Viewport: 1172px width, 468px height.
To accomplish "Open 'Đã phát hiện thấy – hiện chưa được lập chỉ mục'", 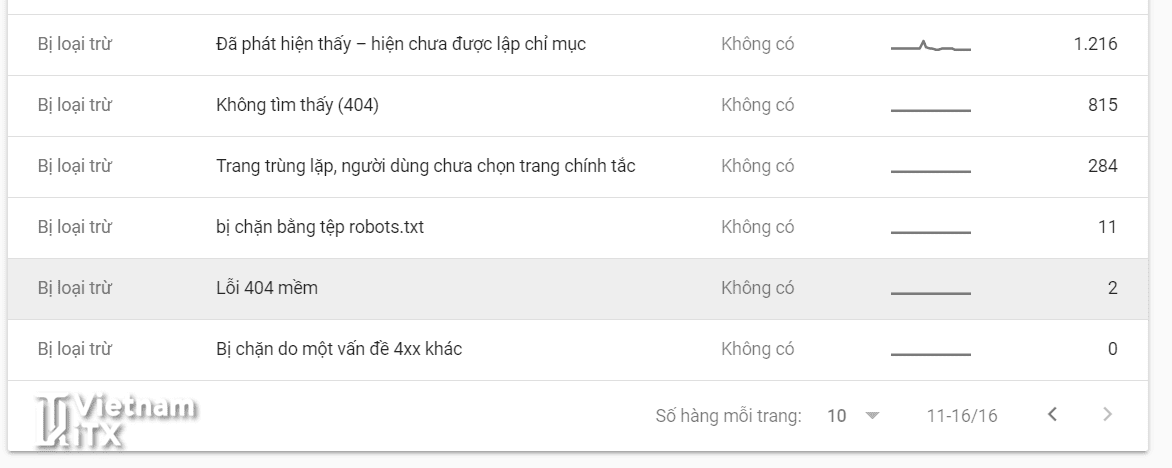I will point(400,44).
